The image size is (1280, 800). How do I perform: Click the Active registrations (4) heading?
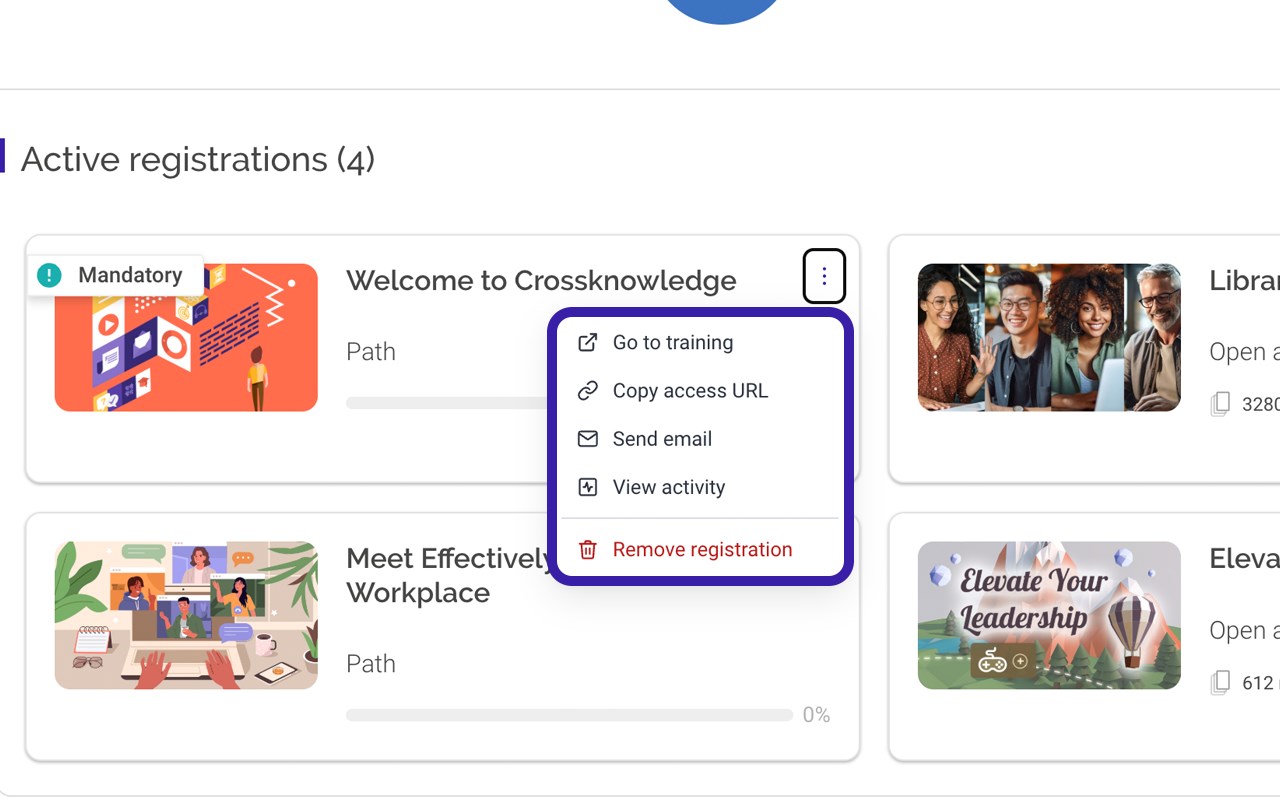point(198,159)
